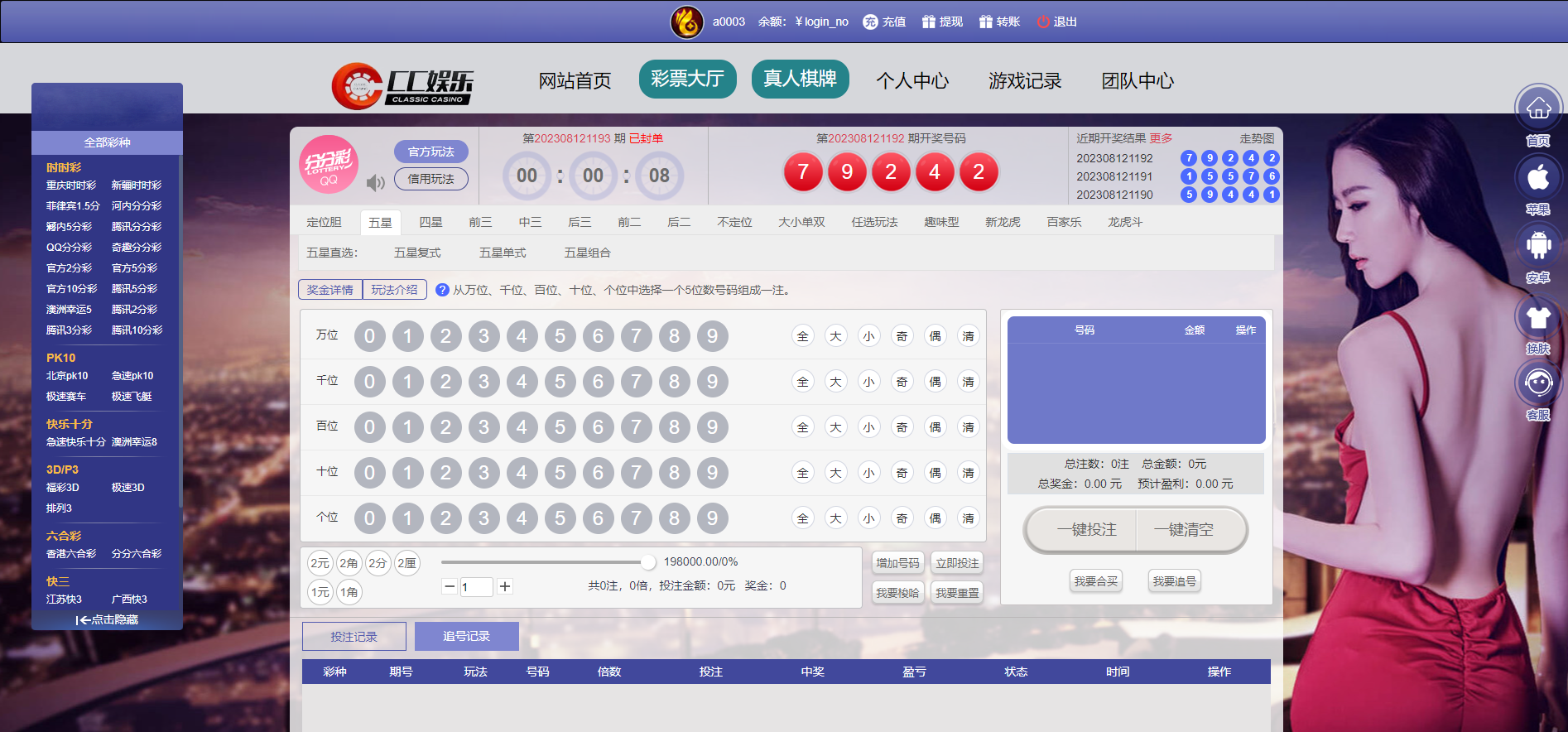The height and width of the screenshot is (732, 1568).
Task: Click the home icon in right sidebar
Action: [1537, 108]
